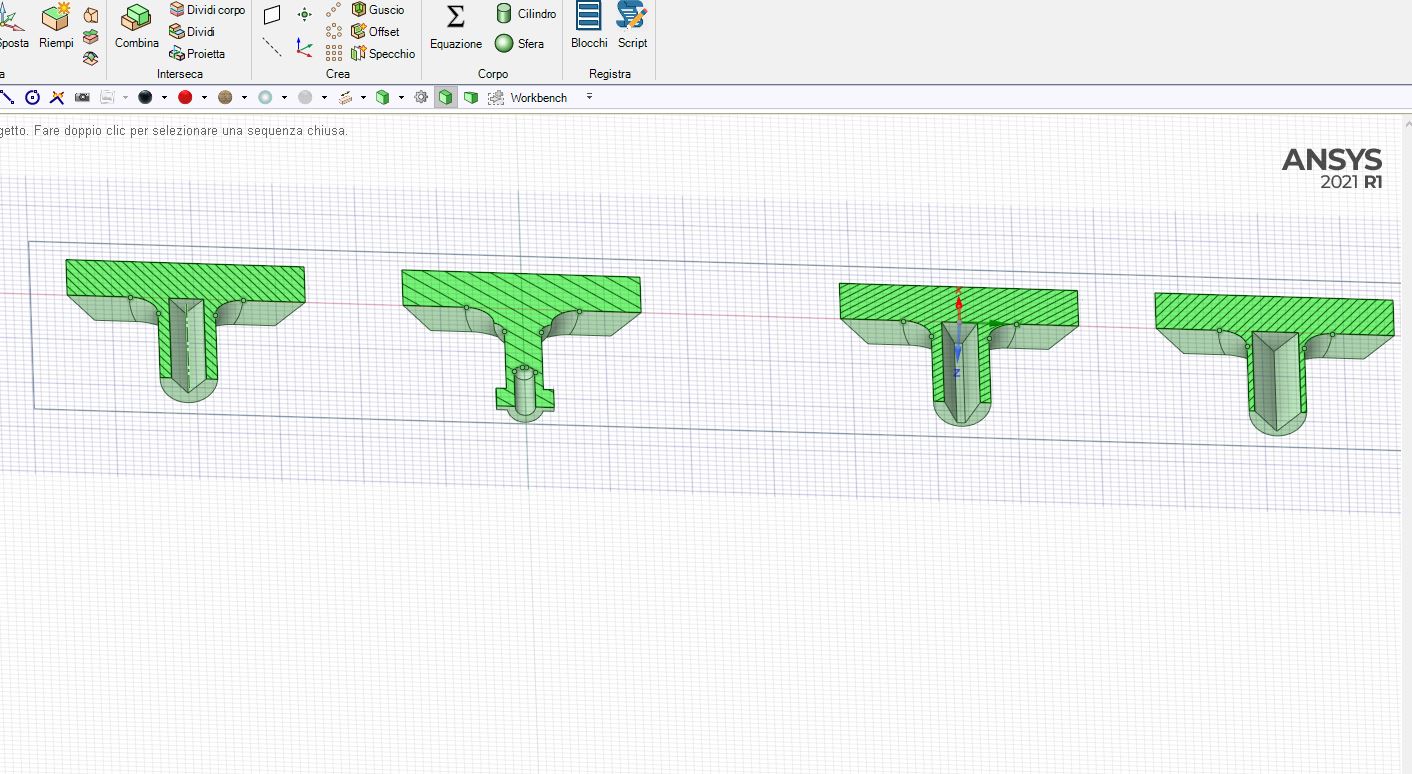Create a Sfera body
This screenshot has height=774, width=1412.
(520, 43)
